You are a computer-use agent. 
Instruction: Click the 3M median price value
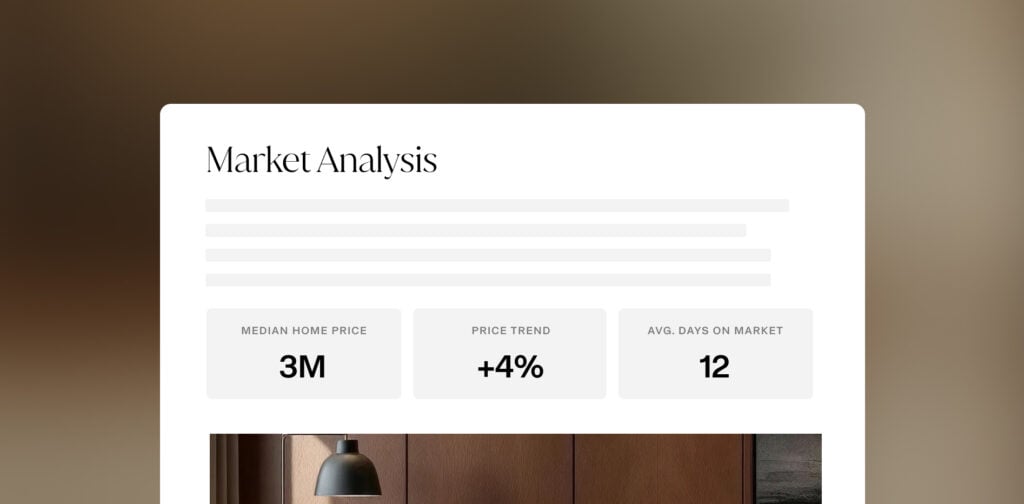pyautogui.click(x=303, y=367)
